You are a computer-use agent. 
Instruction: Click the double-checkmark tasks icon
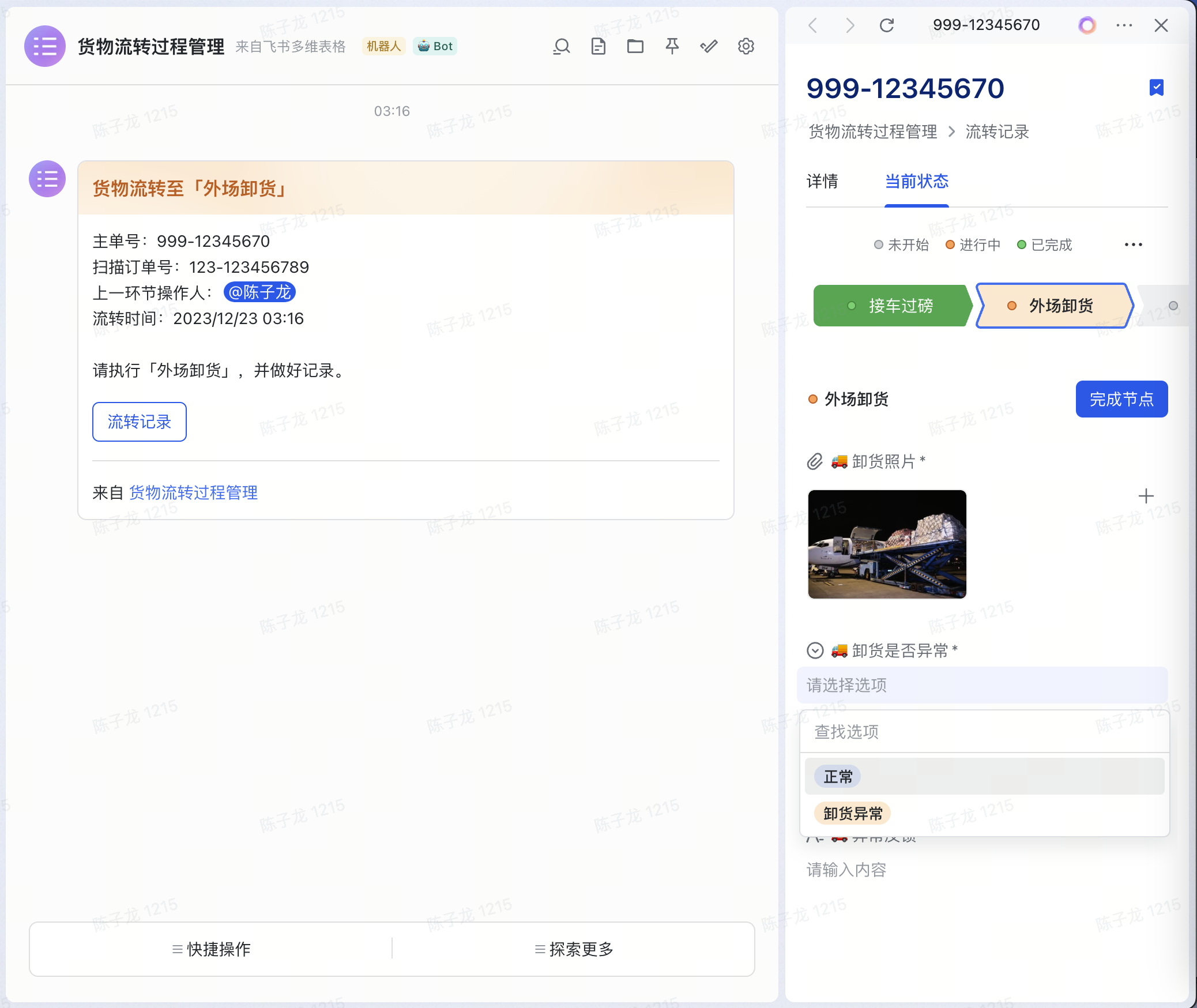point(709,46)
